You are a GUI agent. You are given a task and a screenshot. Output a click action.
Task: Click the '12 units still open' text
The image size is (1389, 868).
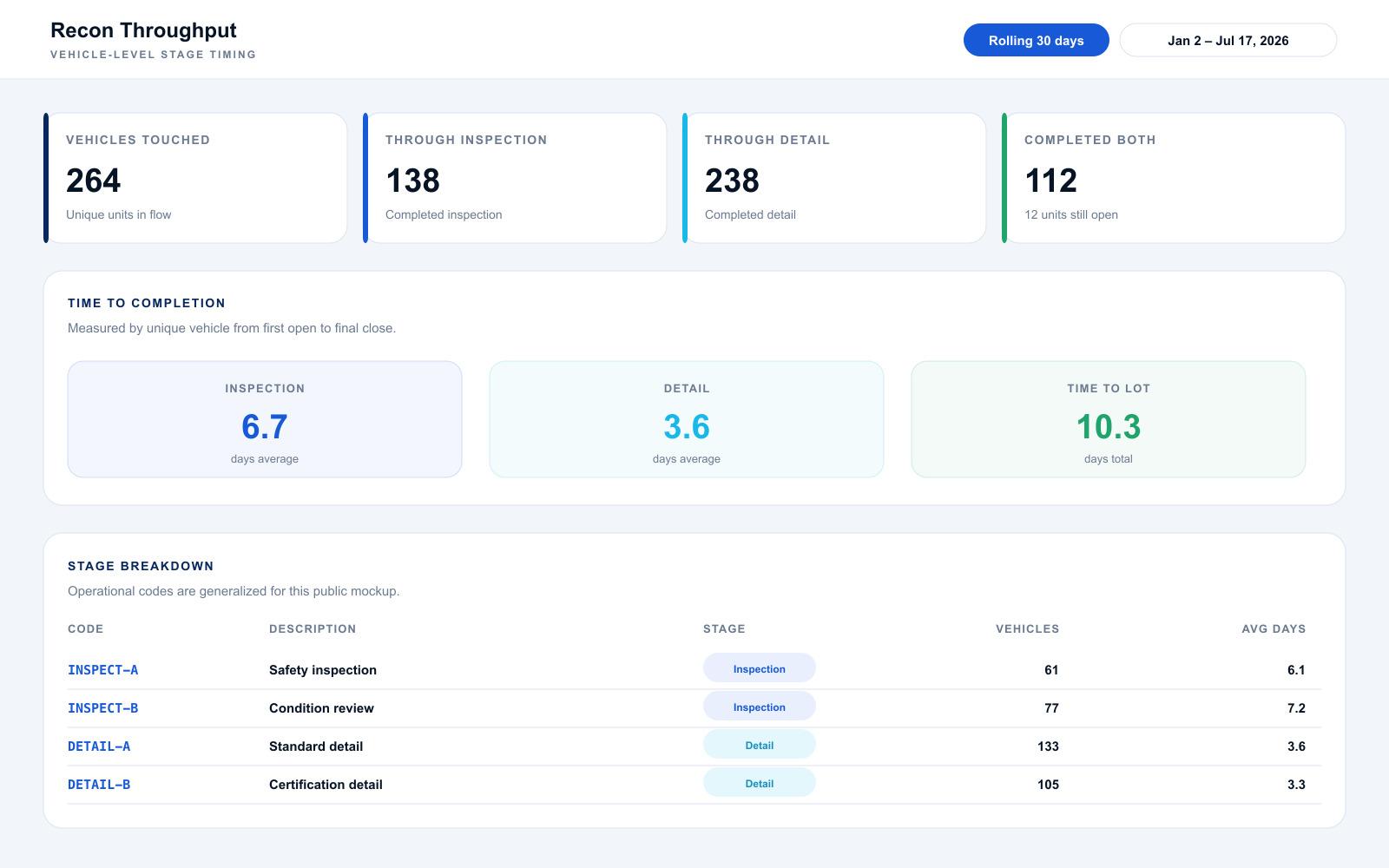(1071, 214)
